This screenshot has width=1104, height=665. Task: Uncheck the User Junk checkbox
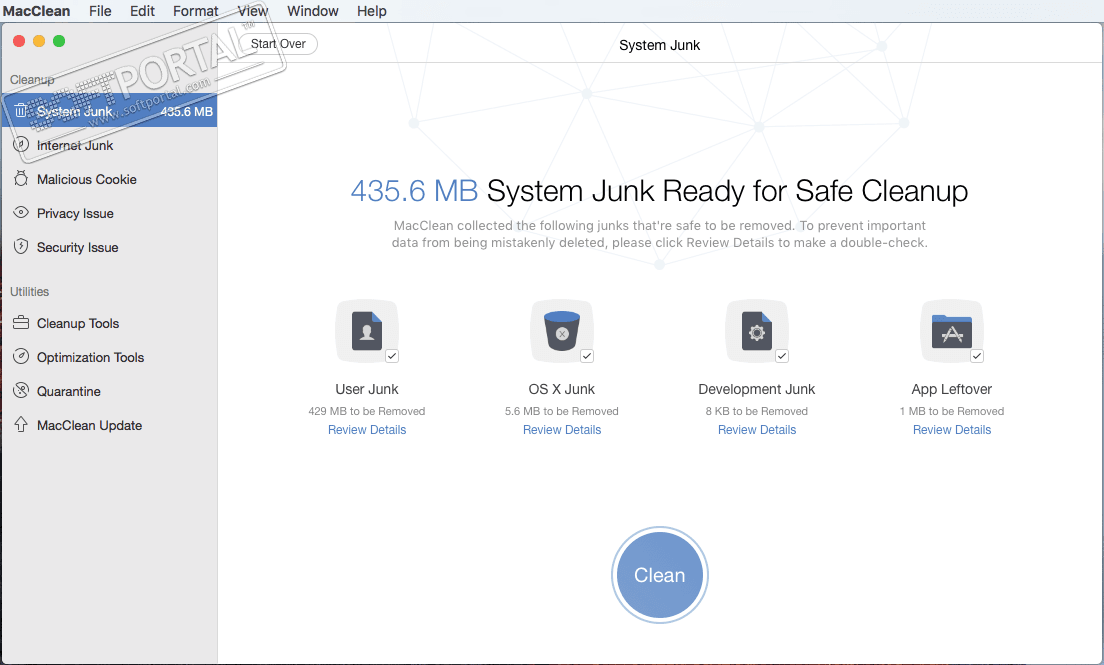[x=392, y=356]
